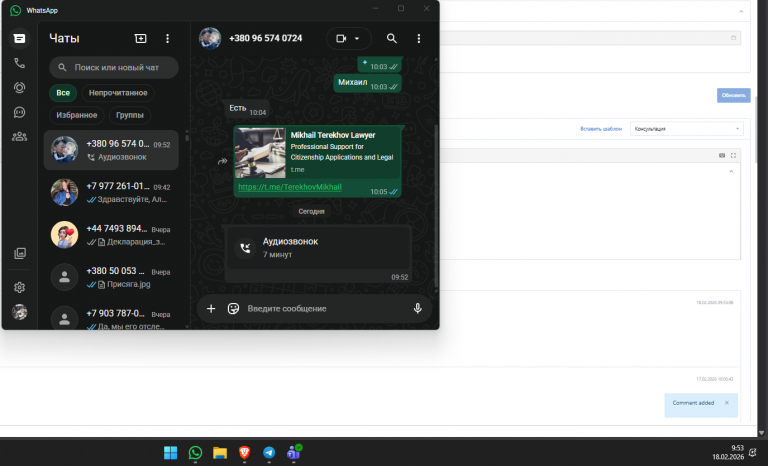Screen dimensions: 768x466
Task: Open the Channels icon in WhatsApp sidebar
Action: [x=19, y=112]
